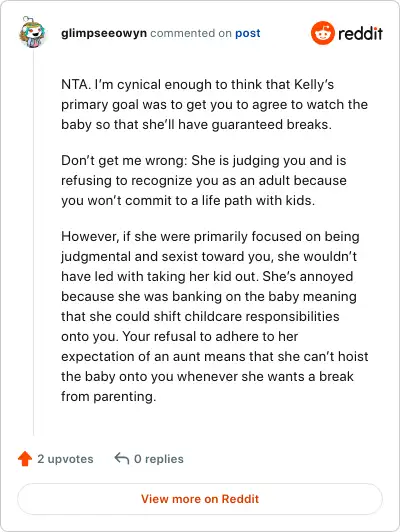
Task: Click the curved reply arrow icon
Action: pos(122,458)
